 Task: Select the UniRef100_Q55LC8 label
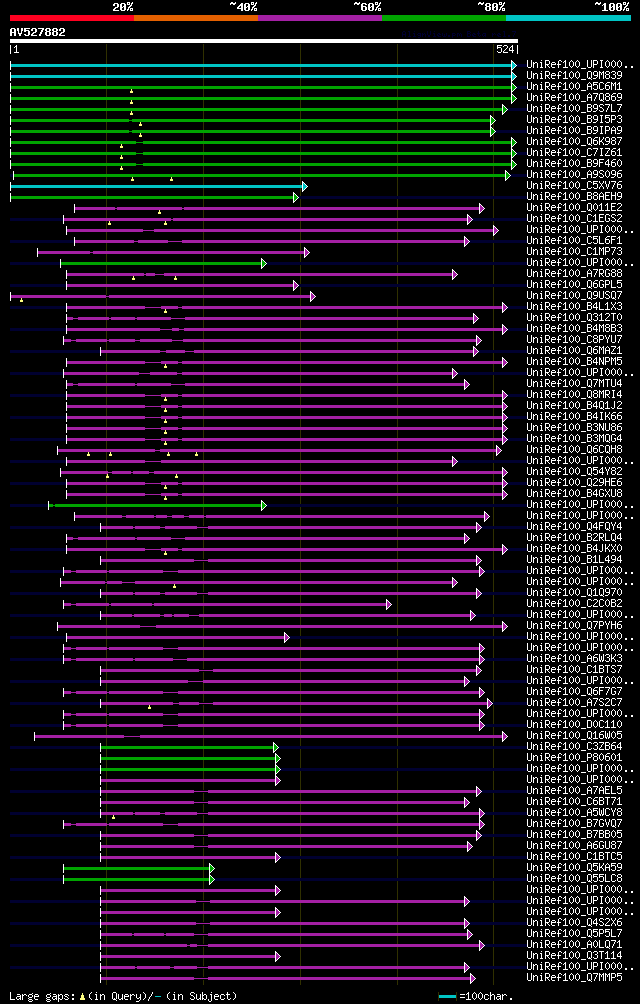[x=573, y=878]
